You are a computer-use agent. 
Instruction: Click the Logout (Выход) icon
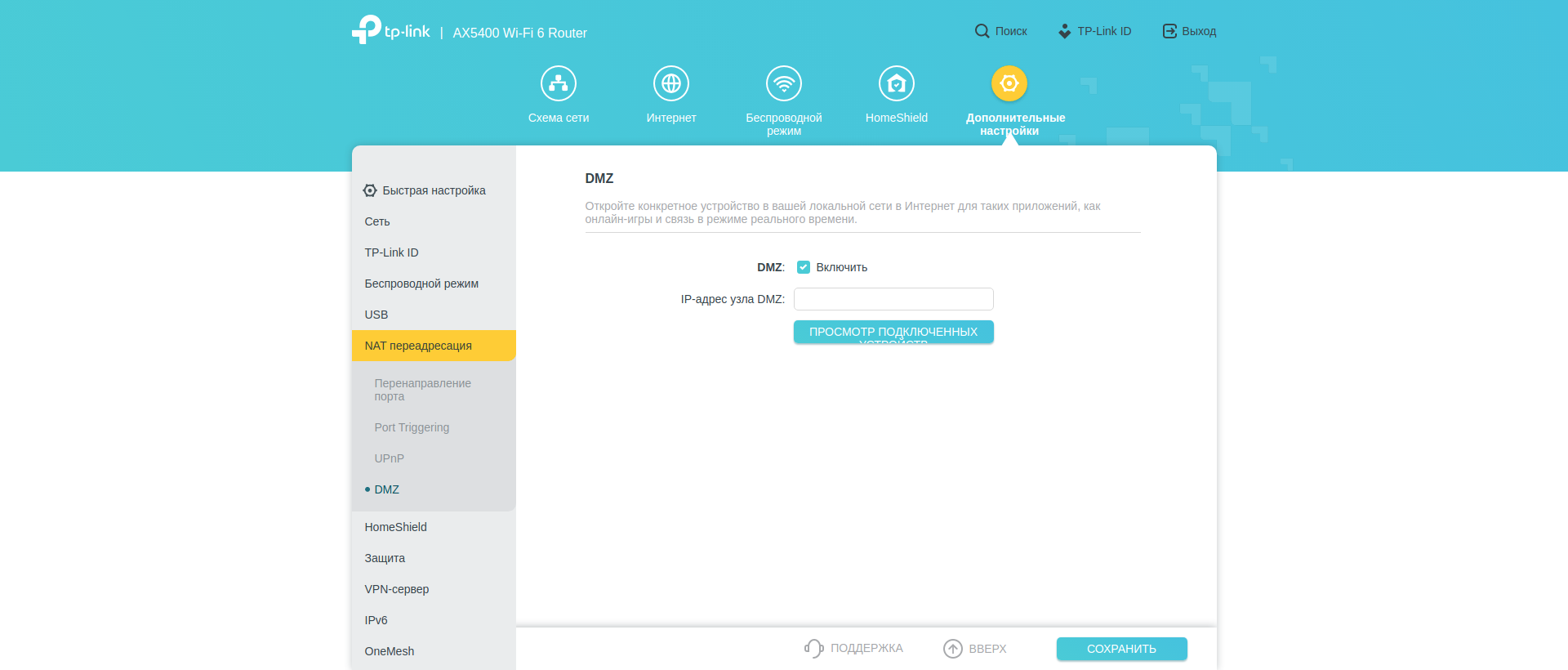point(1169,31)
